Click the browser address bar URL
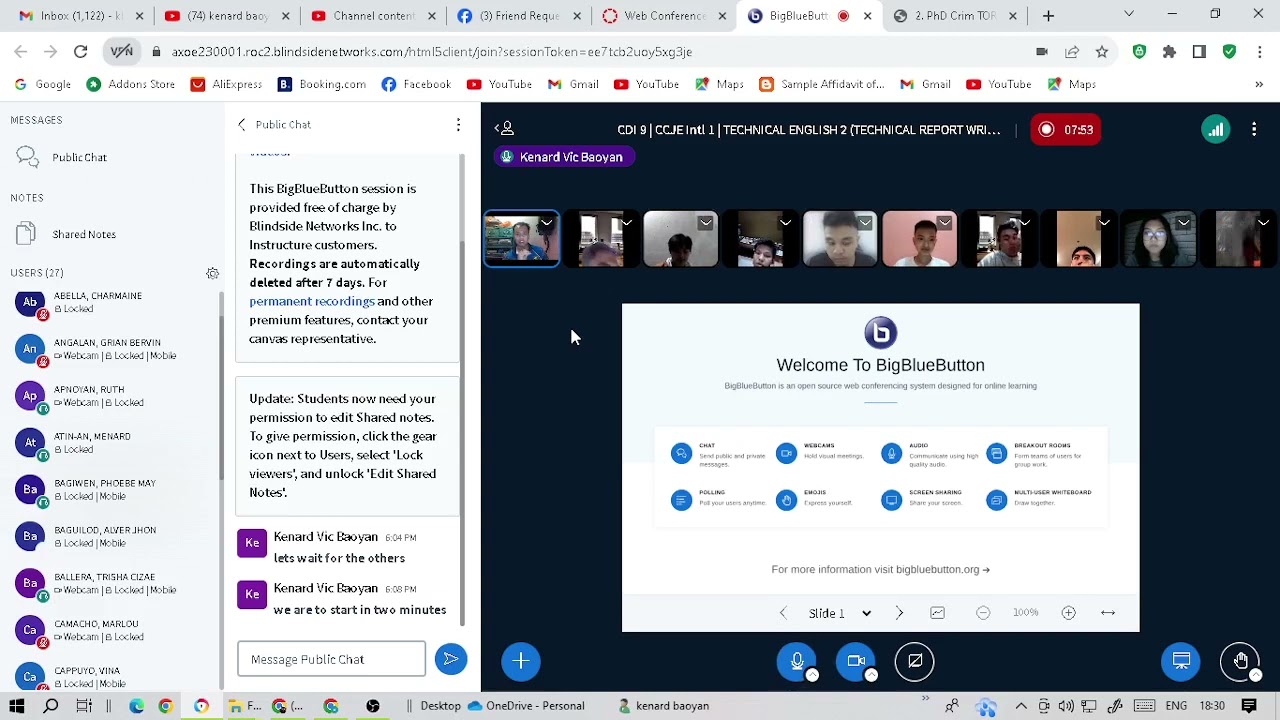1280x720 pixels. (431, 52)
